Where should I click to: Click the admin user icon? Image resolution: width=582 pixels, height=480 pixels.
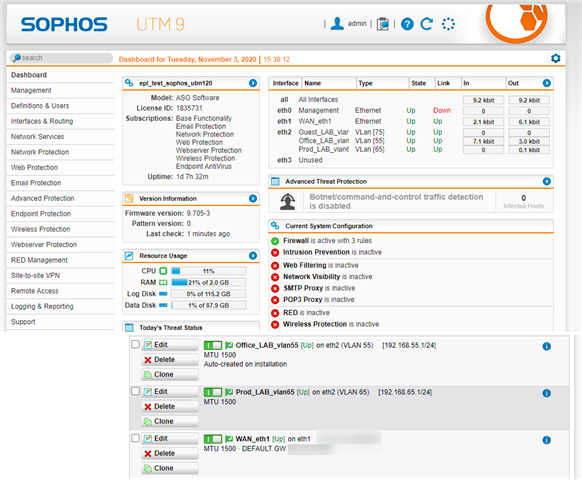[x=337, y=24]
